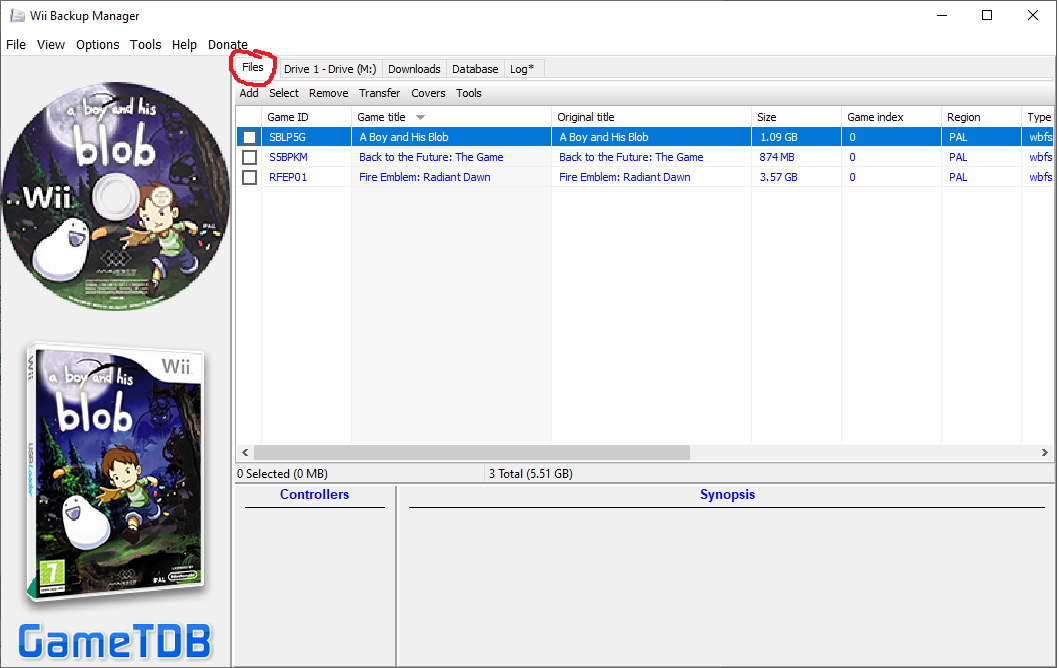Click the Wii Backup Manager title bar icon
The image size is (1059, 668).
point(17,16)
